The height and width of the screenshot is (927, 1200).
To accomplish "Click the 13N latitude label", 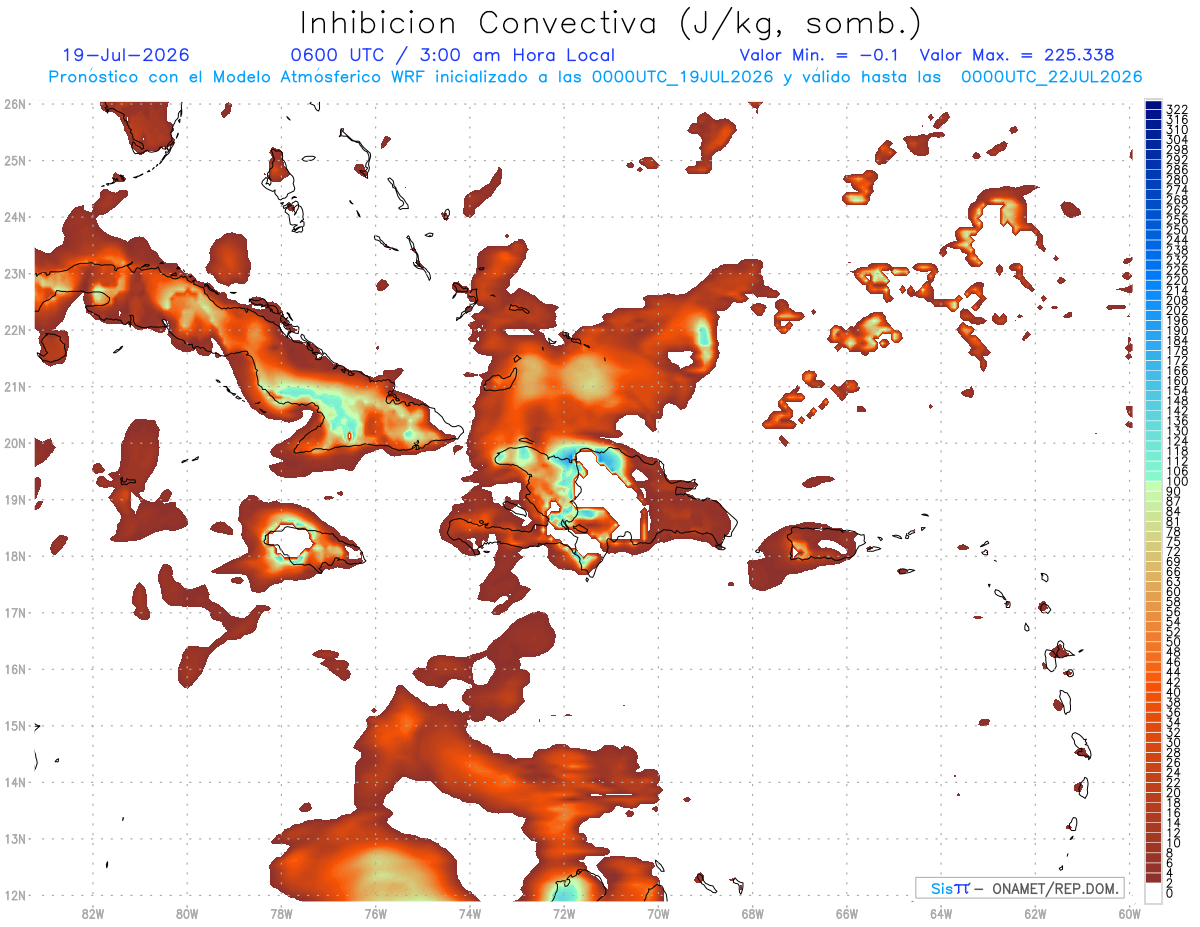I will point(14,838).
